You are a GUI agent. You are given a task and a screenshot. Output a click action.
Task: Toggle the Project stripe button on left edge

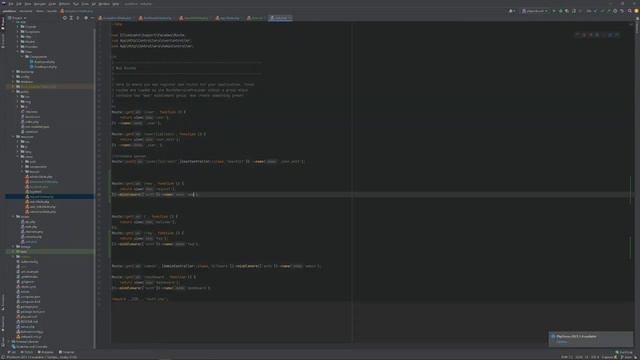pos(3,24)
